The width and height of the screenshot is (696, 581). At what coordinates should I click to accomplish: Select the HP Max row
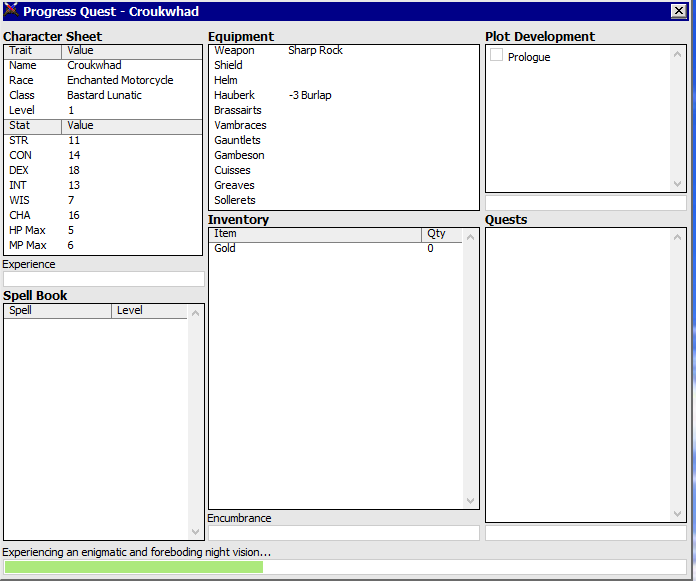103,231
